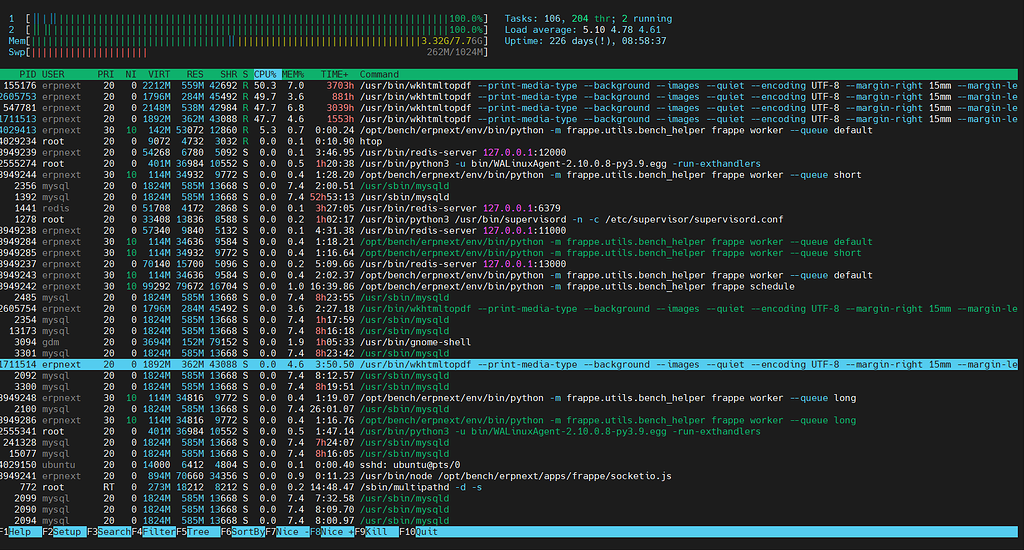Select the gdm gnome-shell process row

click(x=509, y=342)
